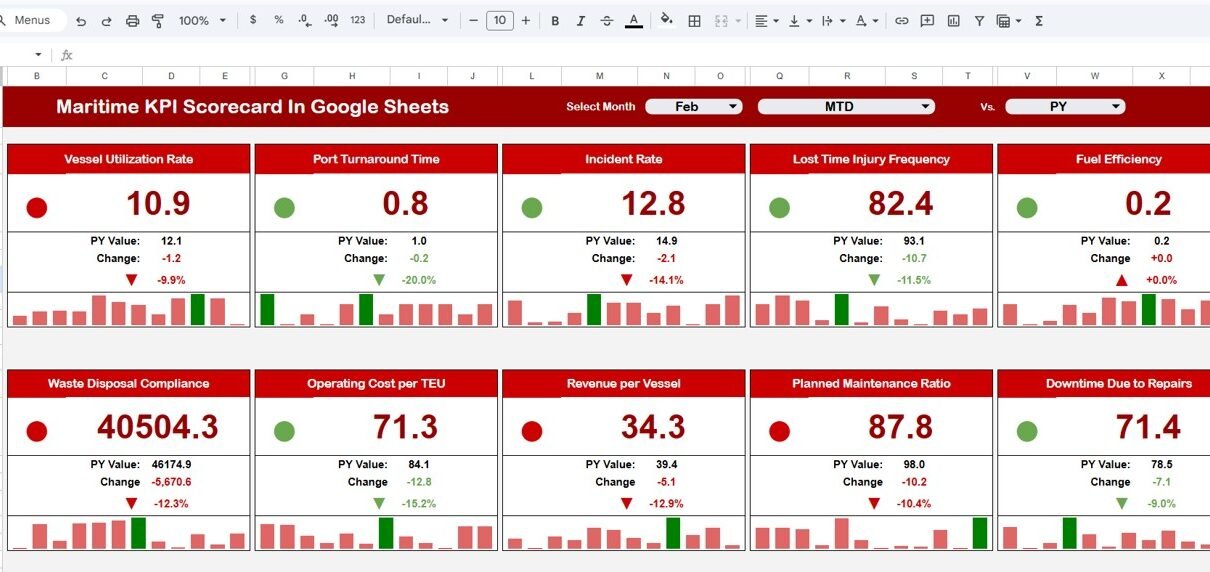The width and height of the screenshot is (1210, 572).
Task: Click the font size input field
Action: [499, 21]
